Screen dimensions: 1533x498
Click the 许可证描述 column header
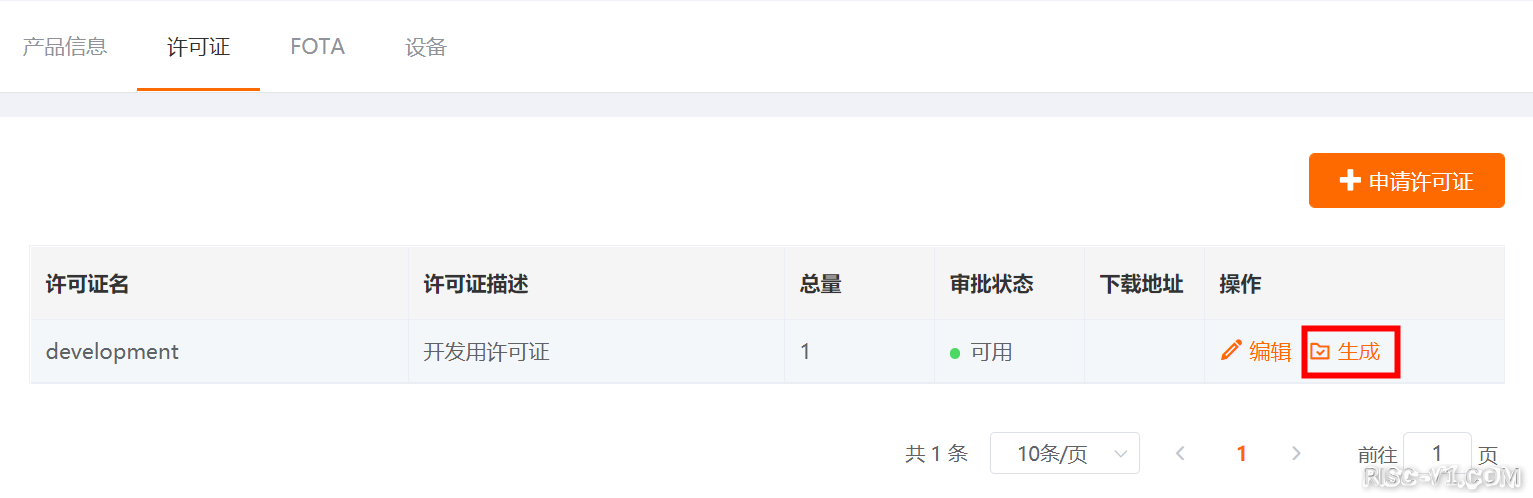(476, 284)
